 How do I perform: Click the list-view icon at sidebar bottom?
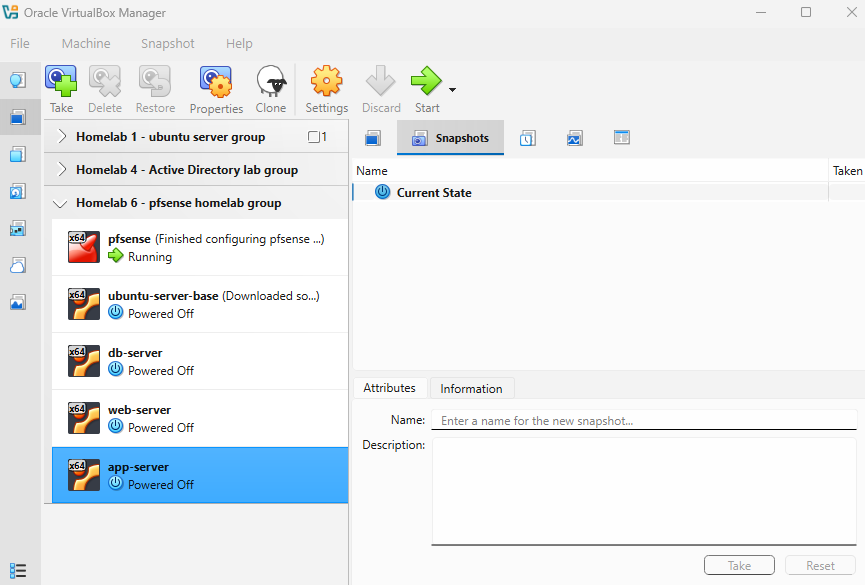(x=18, y=570)
